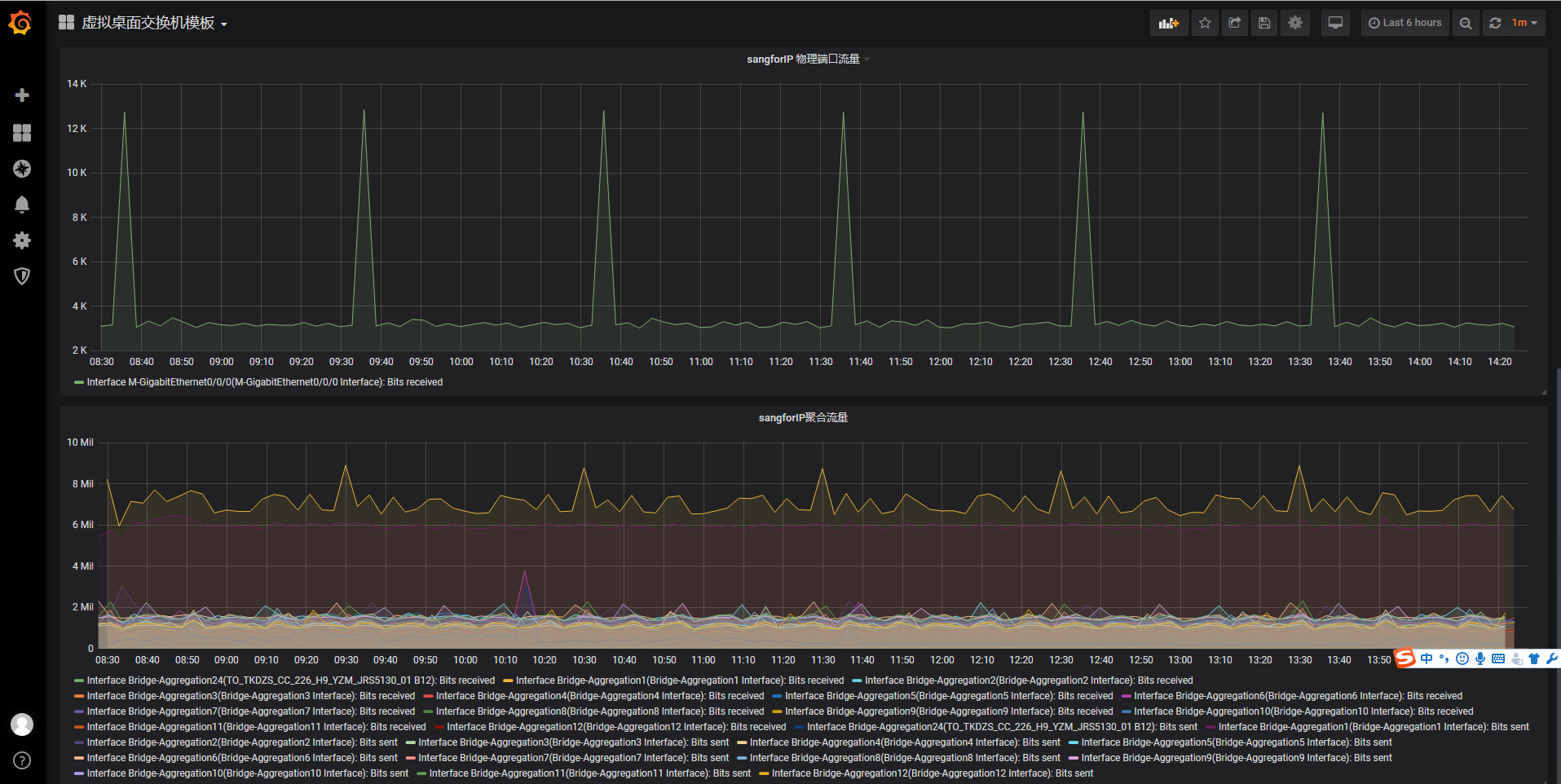
Task: Click the user avatar at sidebar bottom
Action: 22,724
